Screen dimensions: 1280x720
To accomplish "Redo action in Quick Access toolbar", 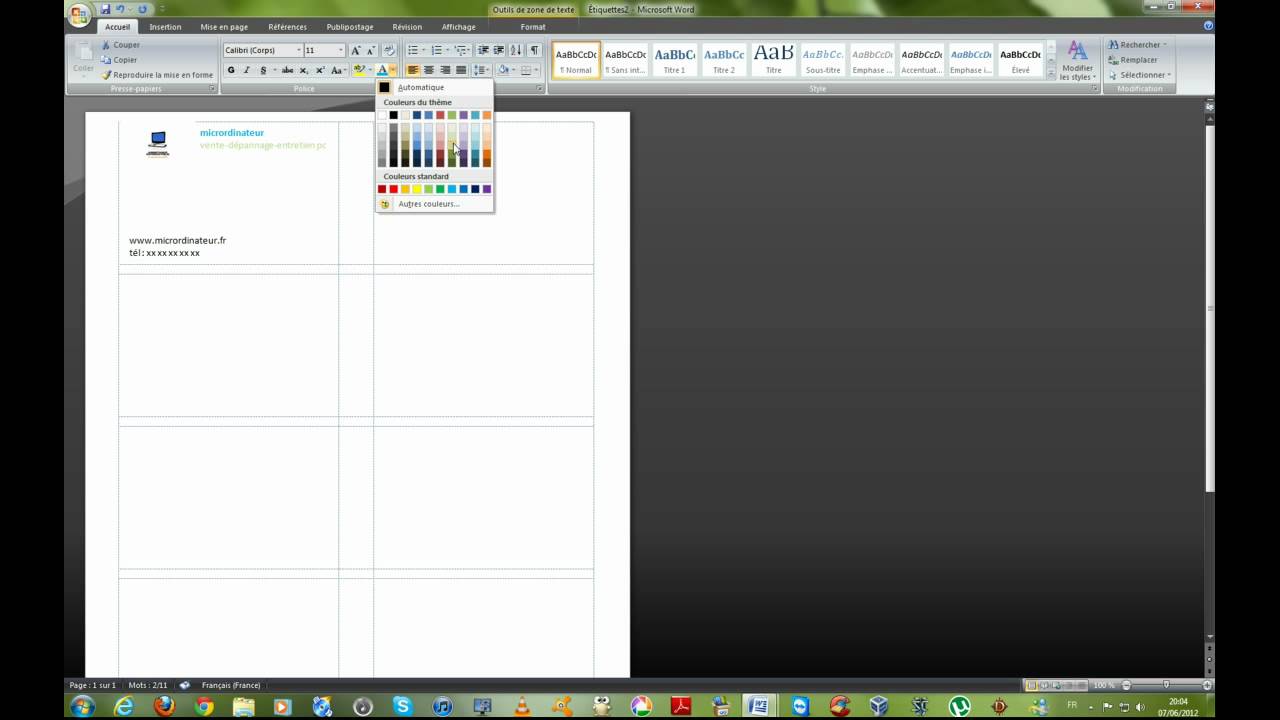I will point(142,9).
